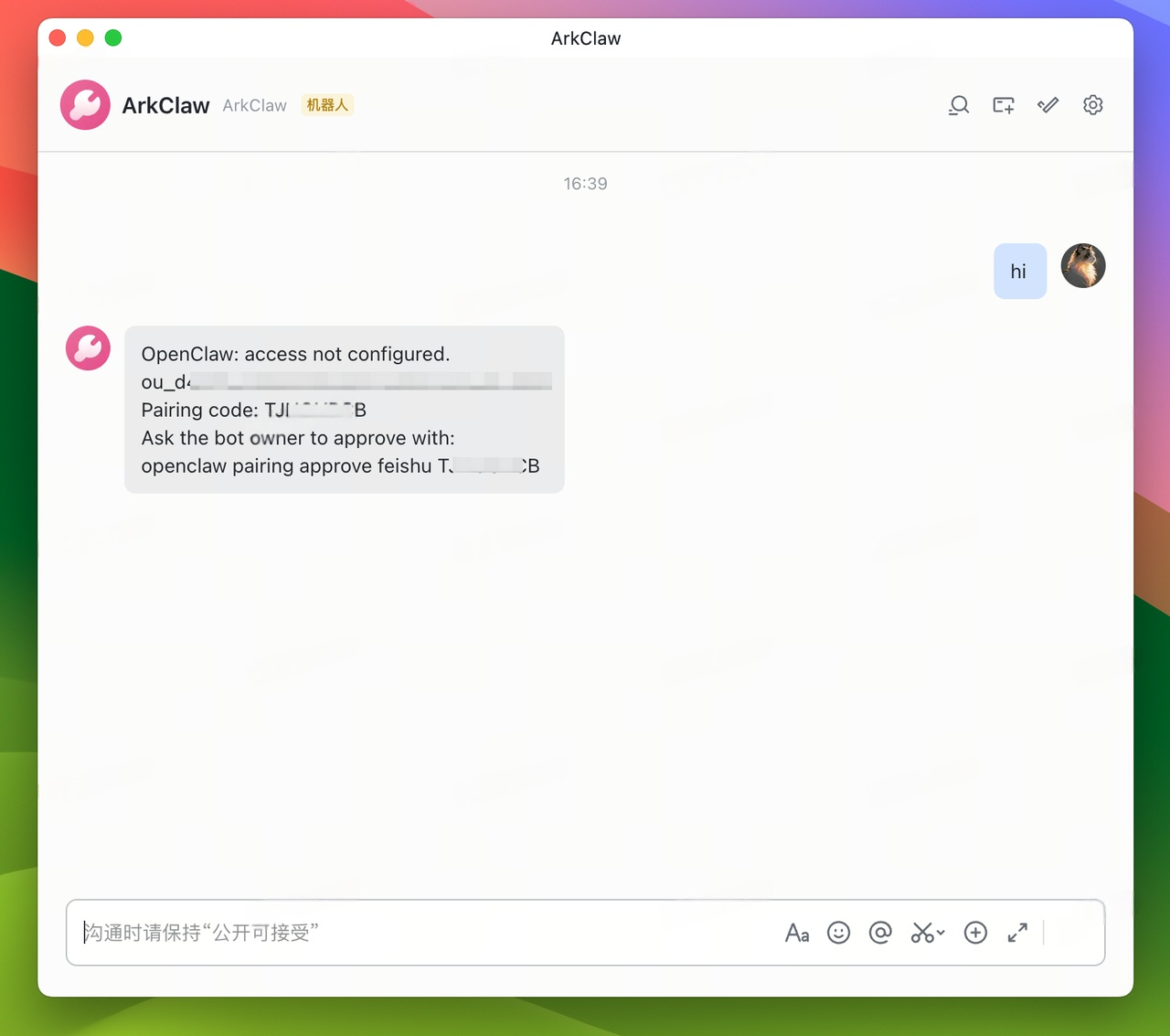Click your own profile avatar beside hi

(x=1083, y=266)
